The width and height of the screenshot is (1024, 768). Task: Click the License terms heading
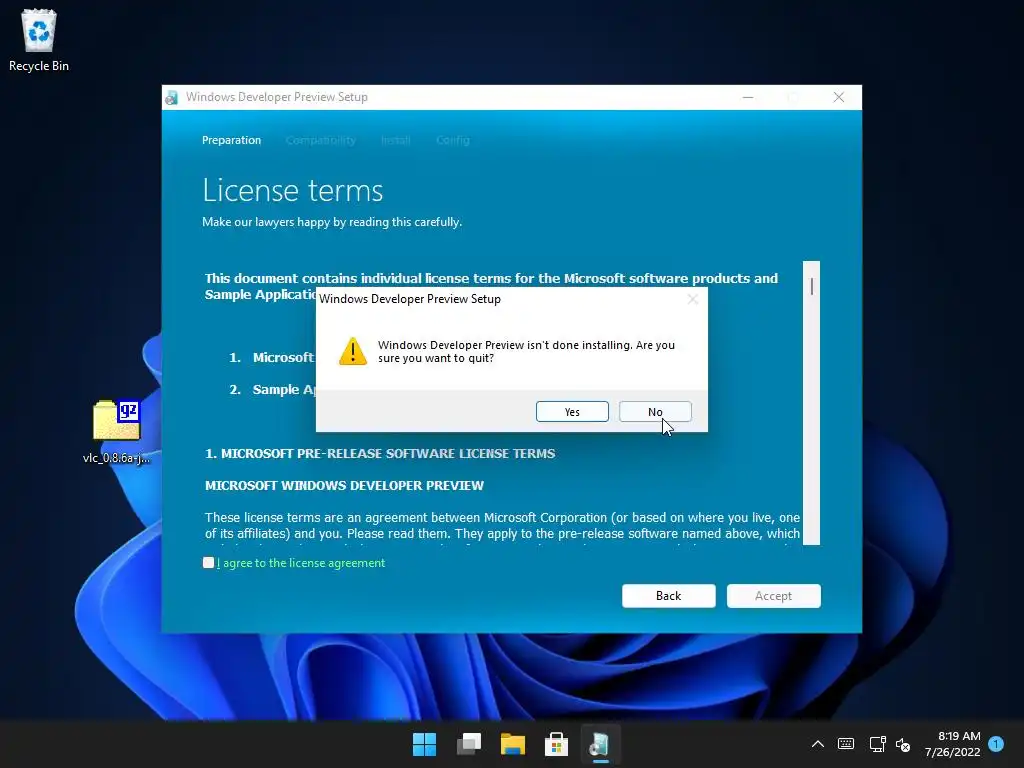tap(293, 190)
